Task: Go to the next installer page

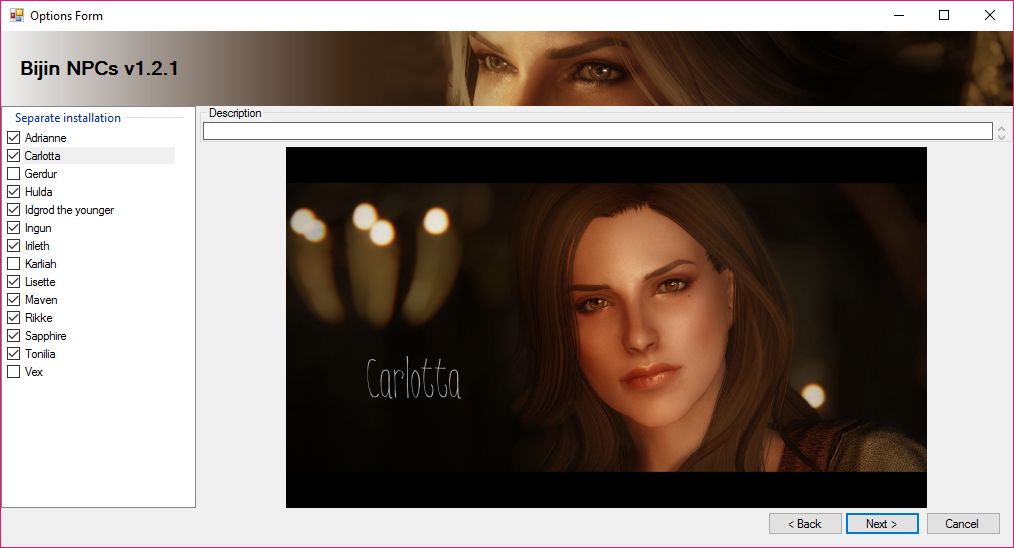Action: tap(882, 523)
